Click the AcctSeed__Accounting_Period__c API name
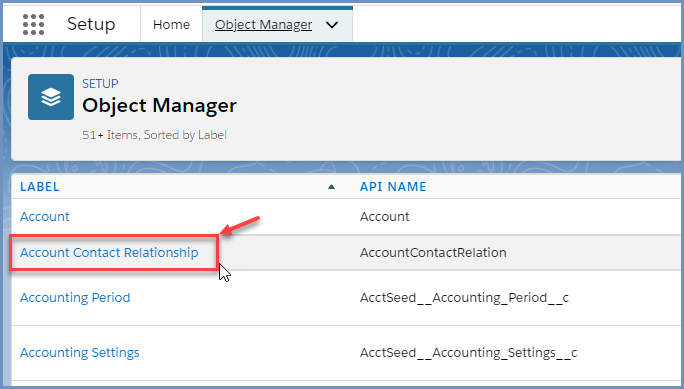684x389 pixels. click(x=464, y=297)
